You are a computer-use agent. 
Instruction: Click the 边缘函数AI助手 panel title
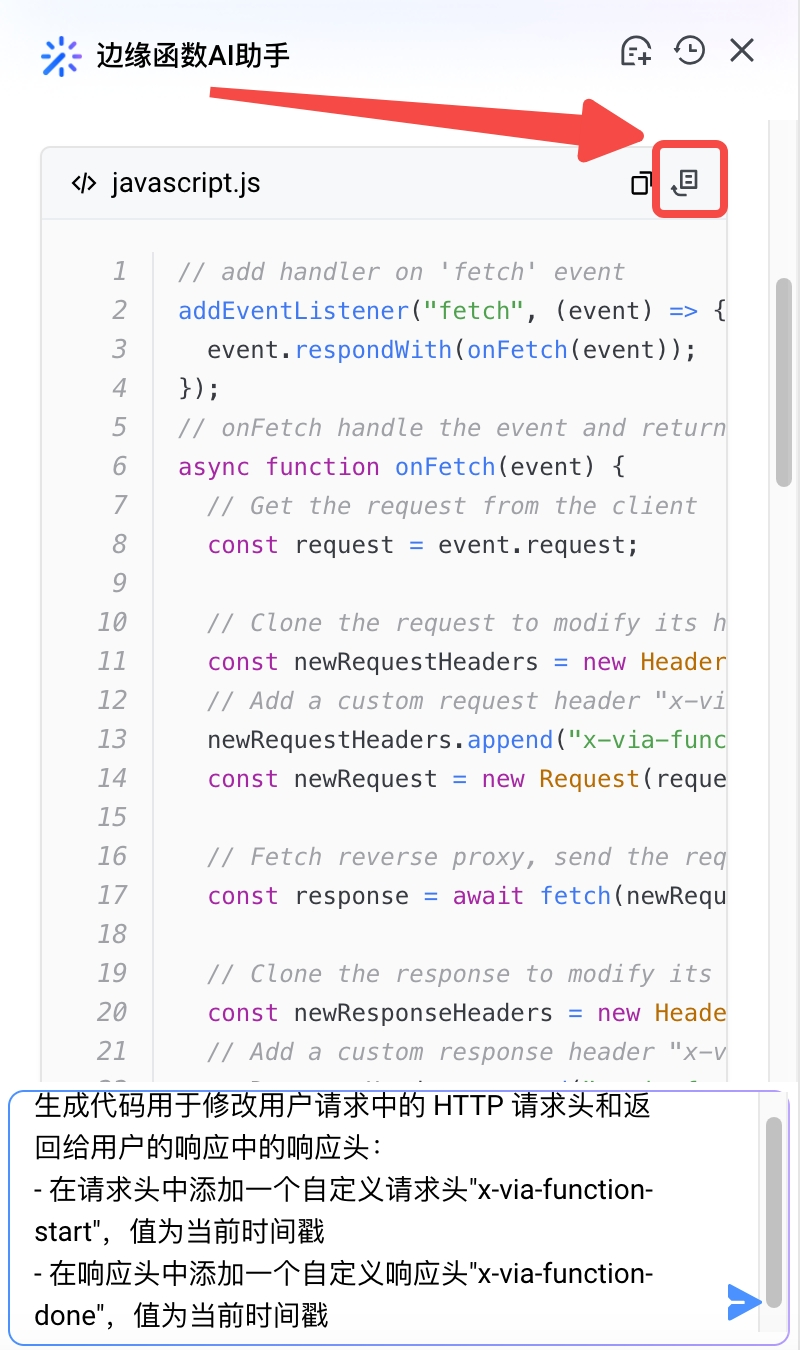click(x=193, y=54)
